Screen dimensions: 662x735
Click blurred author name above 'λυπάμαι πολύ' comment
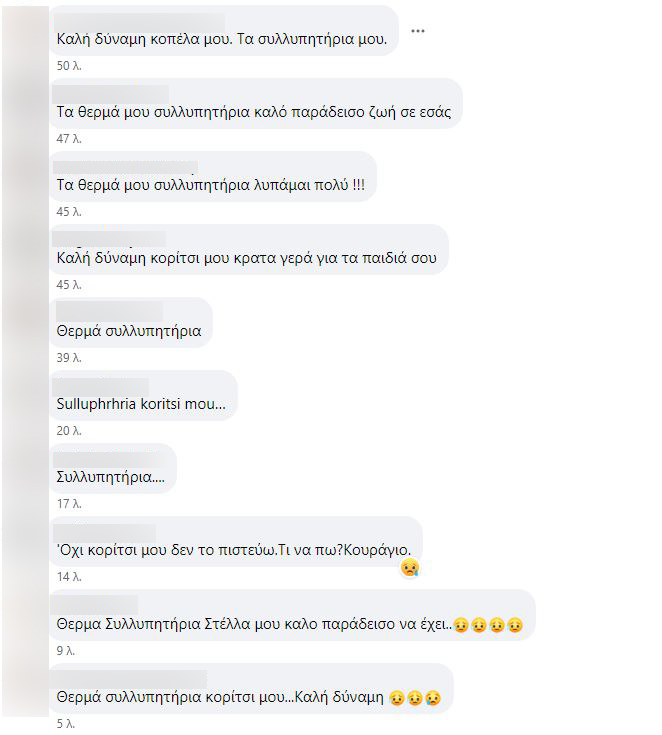(x=125, y=168)
